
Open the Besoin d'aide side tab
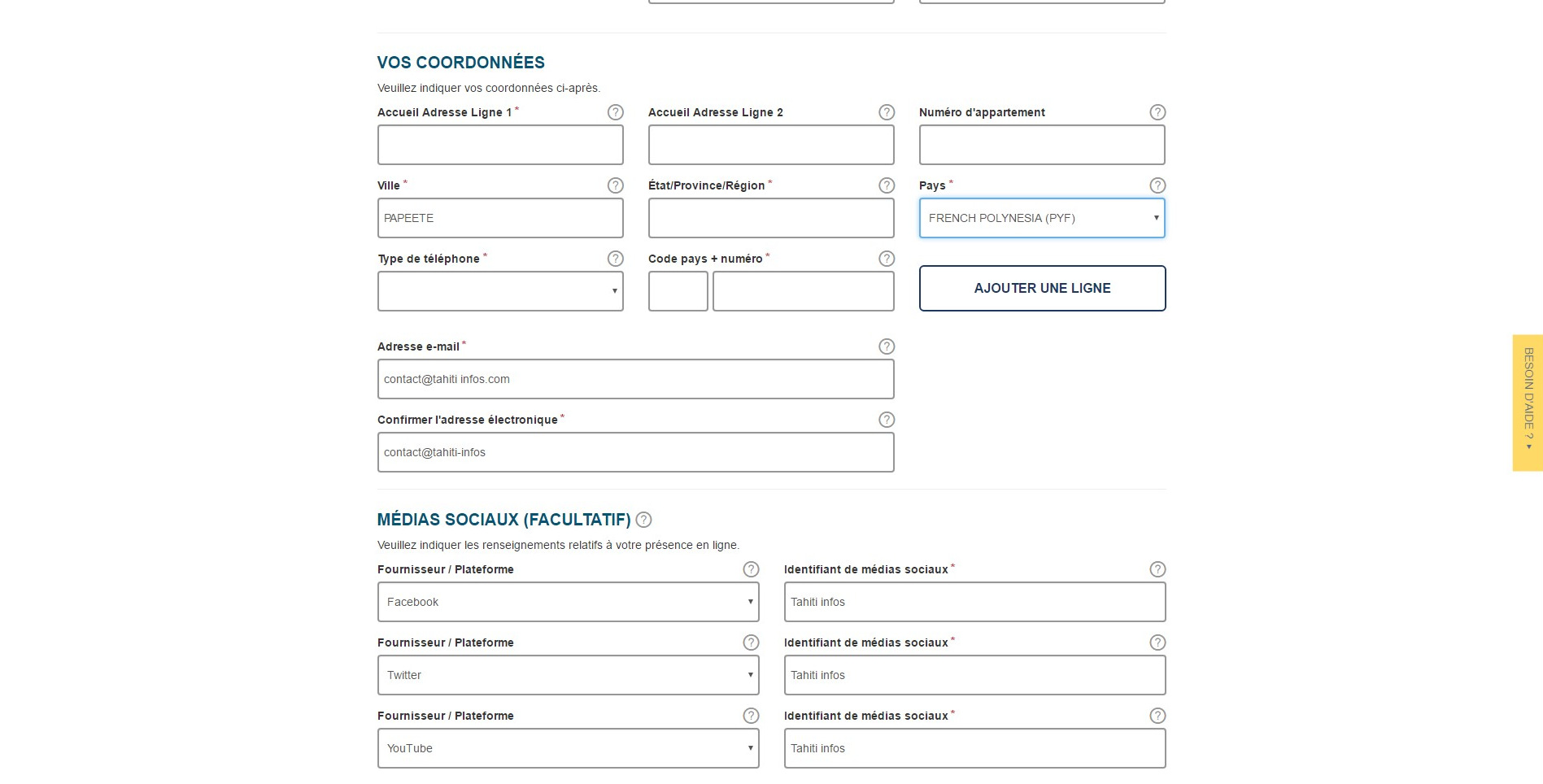1527,403
